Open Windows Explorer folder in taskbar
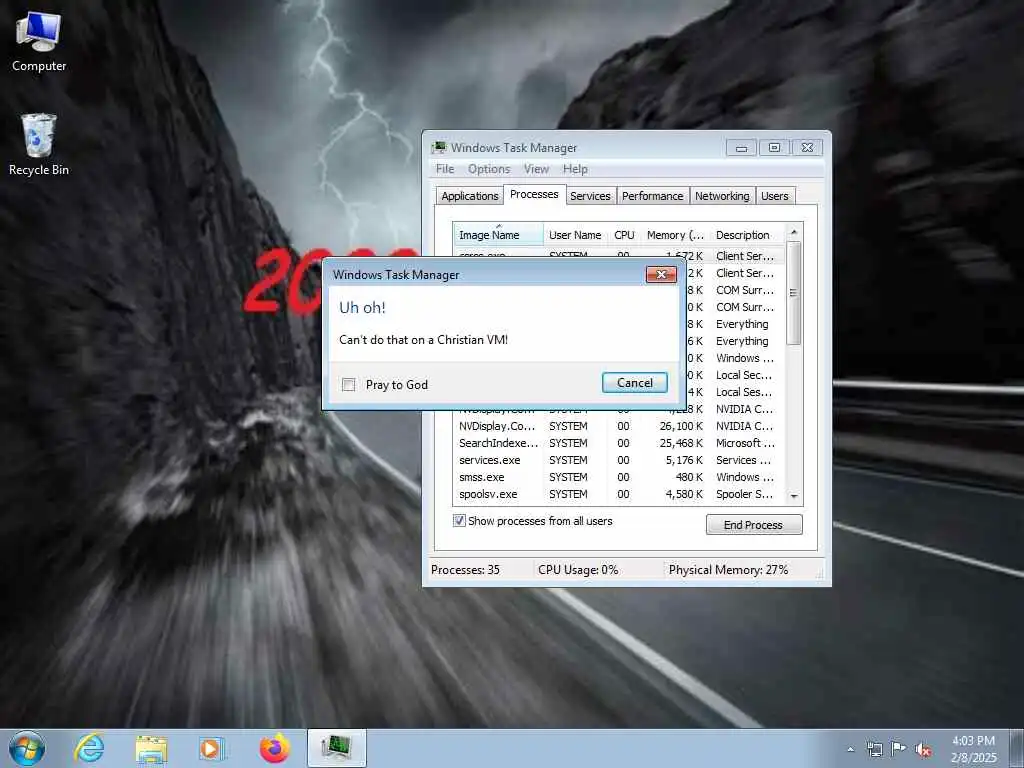The height and width of the screenshot is (768, 1024). 151,748
